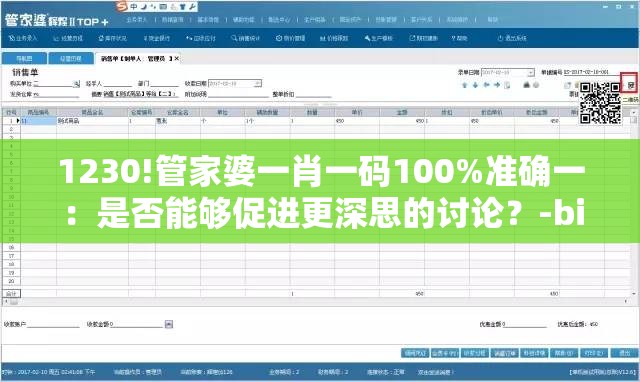Click the 退出 button at bottom right
This screenshot has height=382, width=640.
point(624,353)
